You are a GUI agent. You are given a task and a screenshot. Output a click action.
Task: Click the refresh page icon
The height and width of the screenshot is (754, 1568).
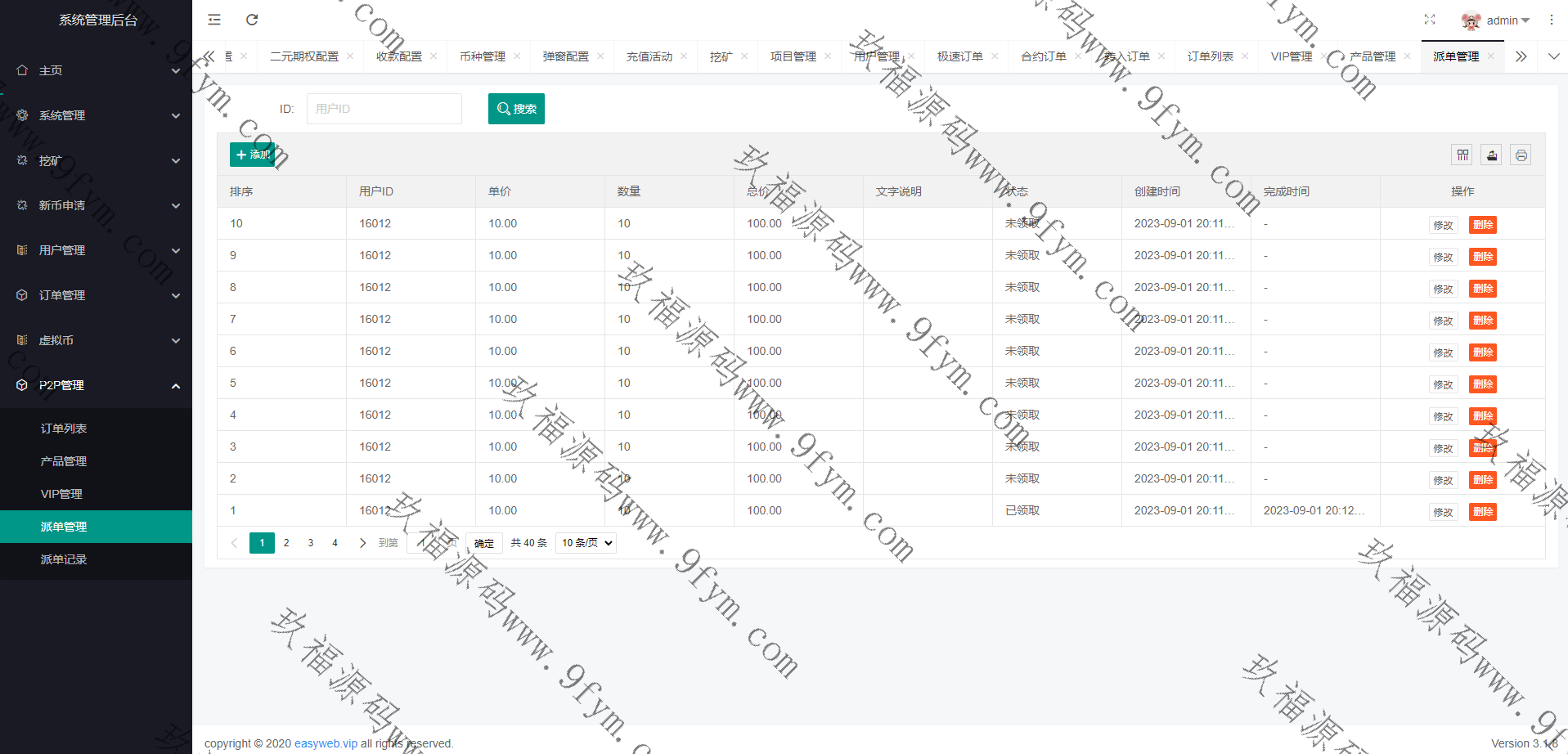(252, 20)
